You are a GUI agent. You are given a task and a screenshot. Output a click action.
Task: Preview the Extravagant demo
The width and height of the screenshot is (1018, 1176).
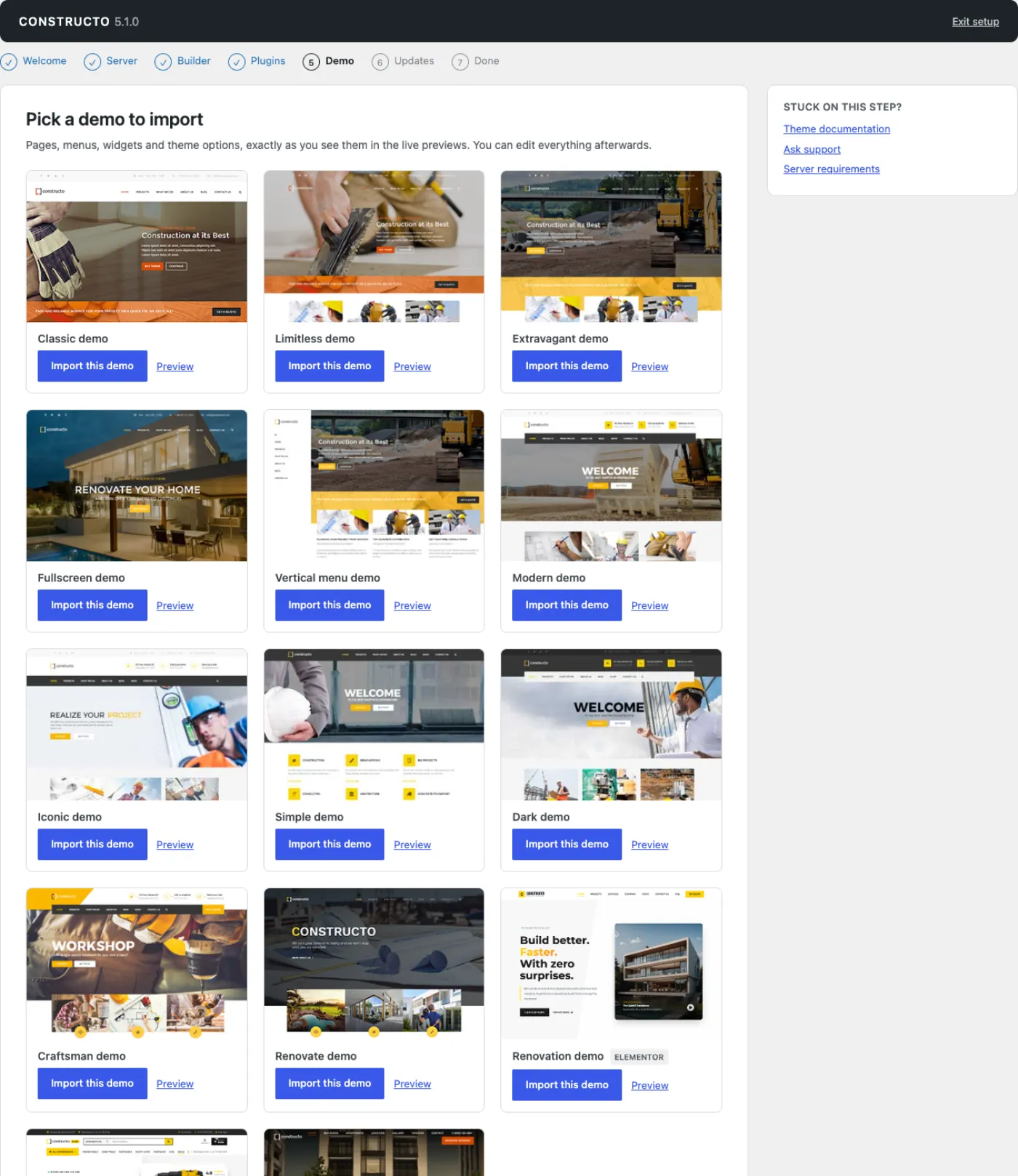point(649,366)
